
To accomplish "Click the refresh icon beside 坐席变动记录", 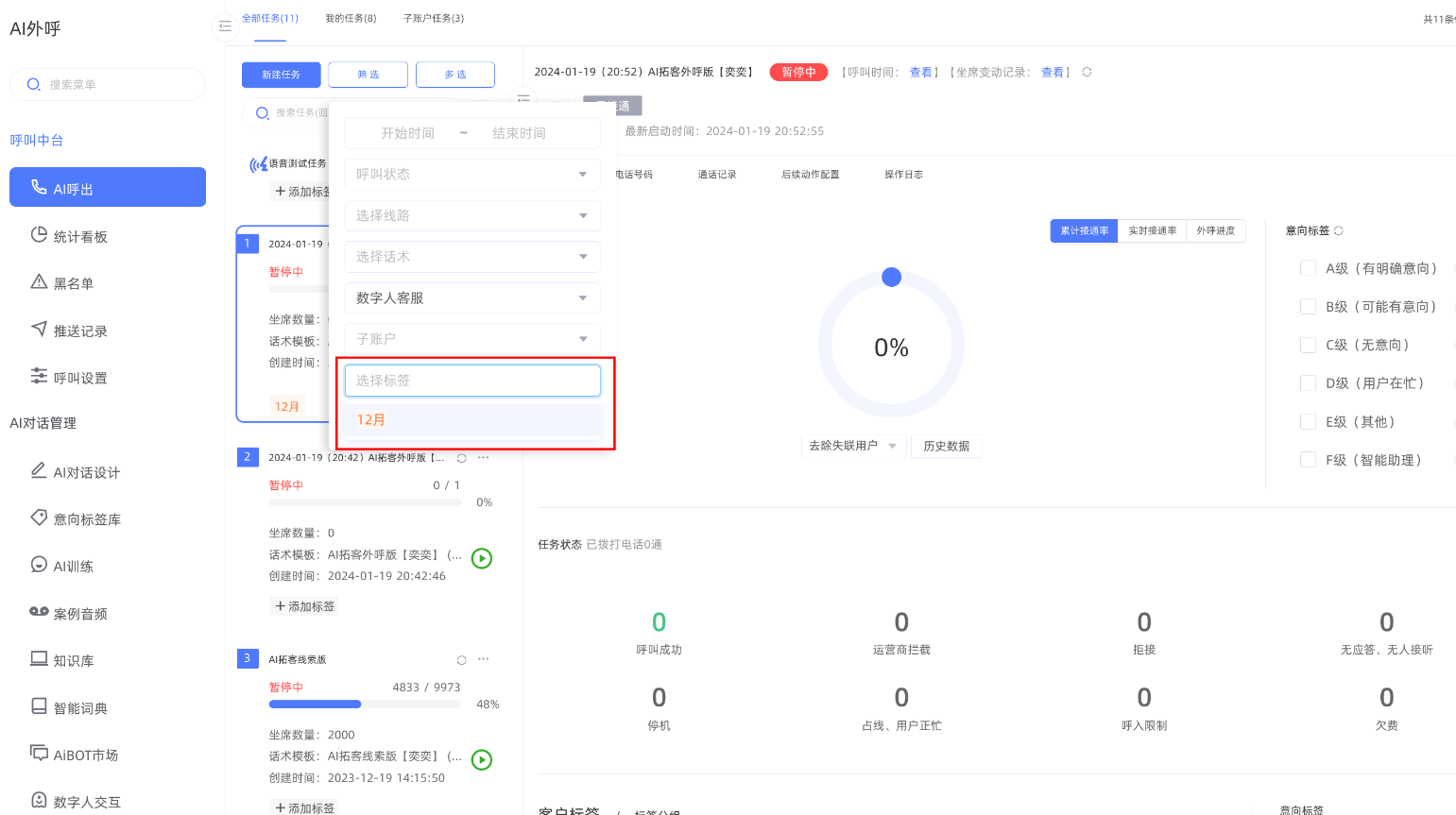I will coord(1087,72).
